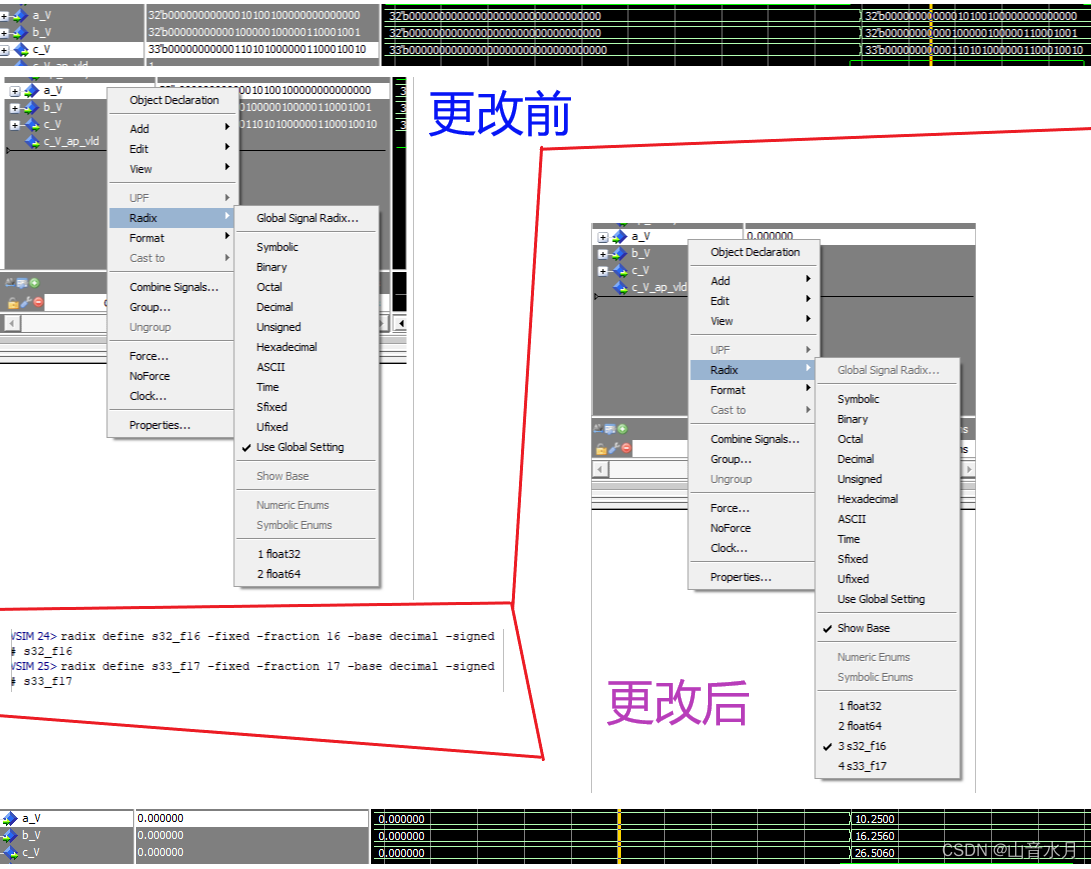This screenshot has height=869, width=1091.
Task: Expand the b_V bus in the before-change panel
Action: 15,108
